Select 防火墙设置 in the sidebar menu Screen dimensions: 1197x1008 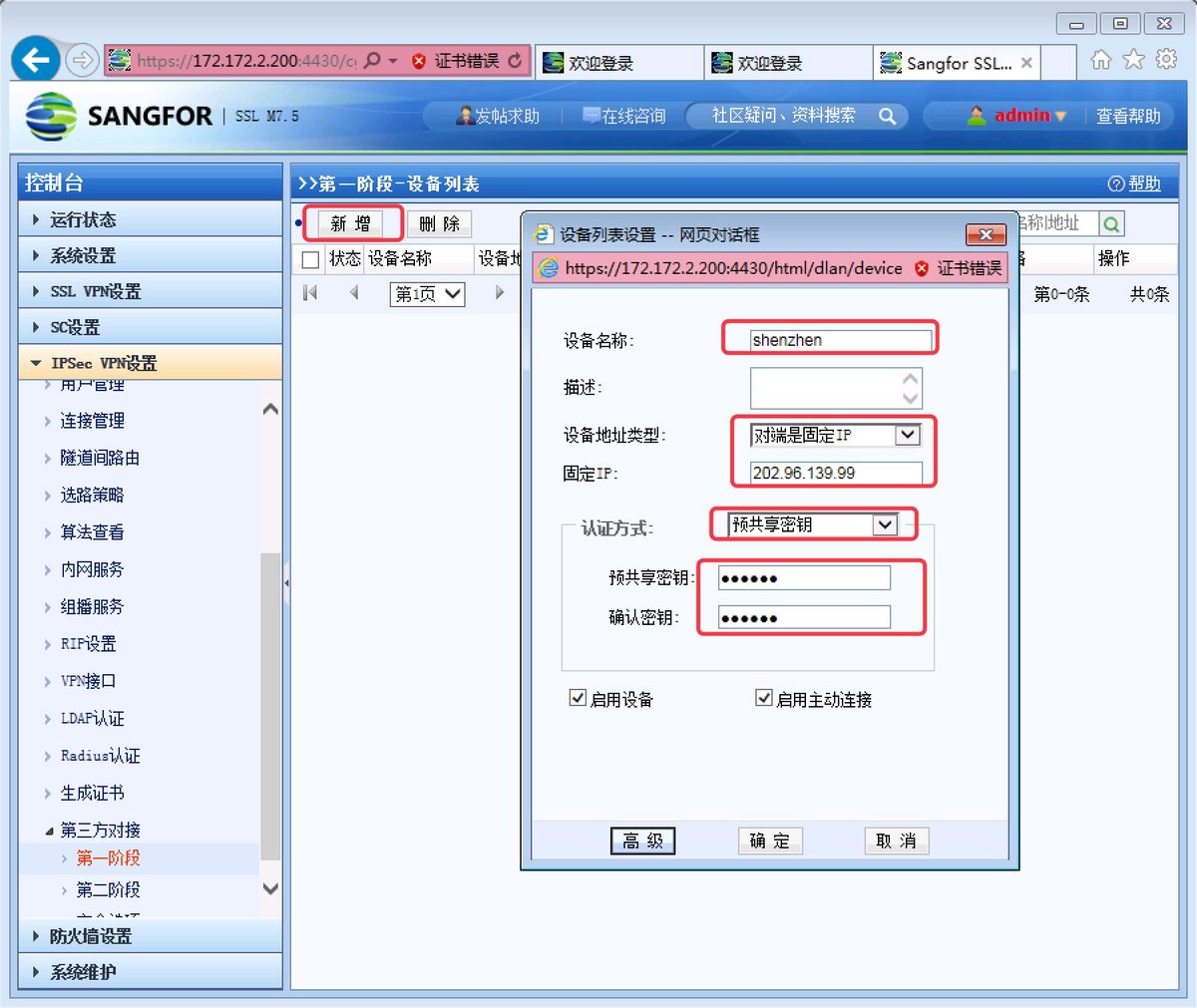point(90,935)
